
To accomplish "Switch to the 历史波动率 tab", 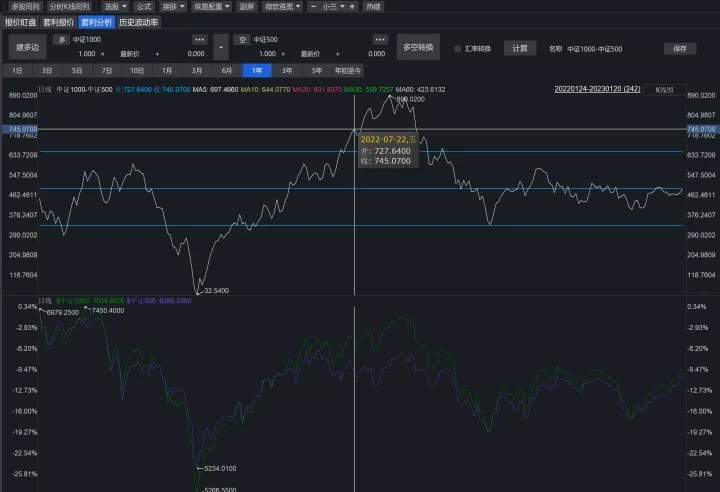I will tap(138, 21).
